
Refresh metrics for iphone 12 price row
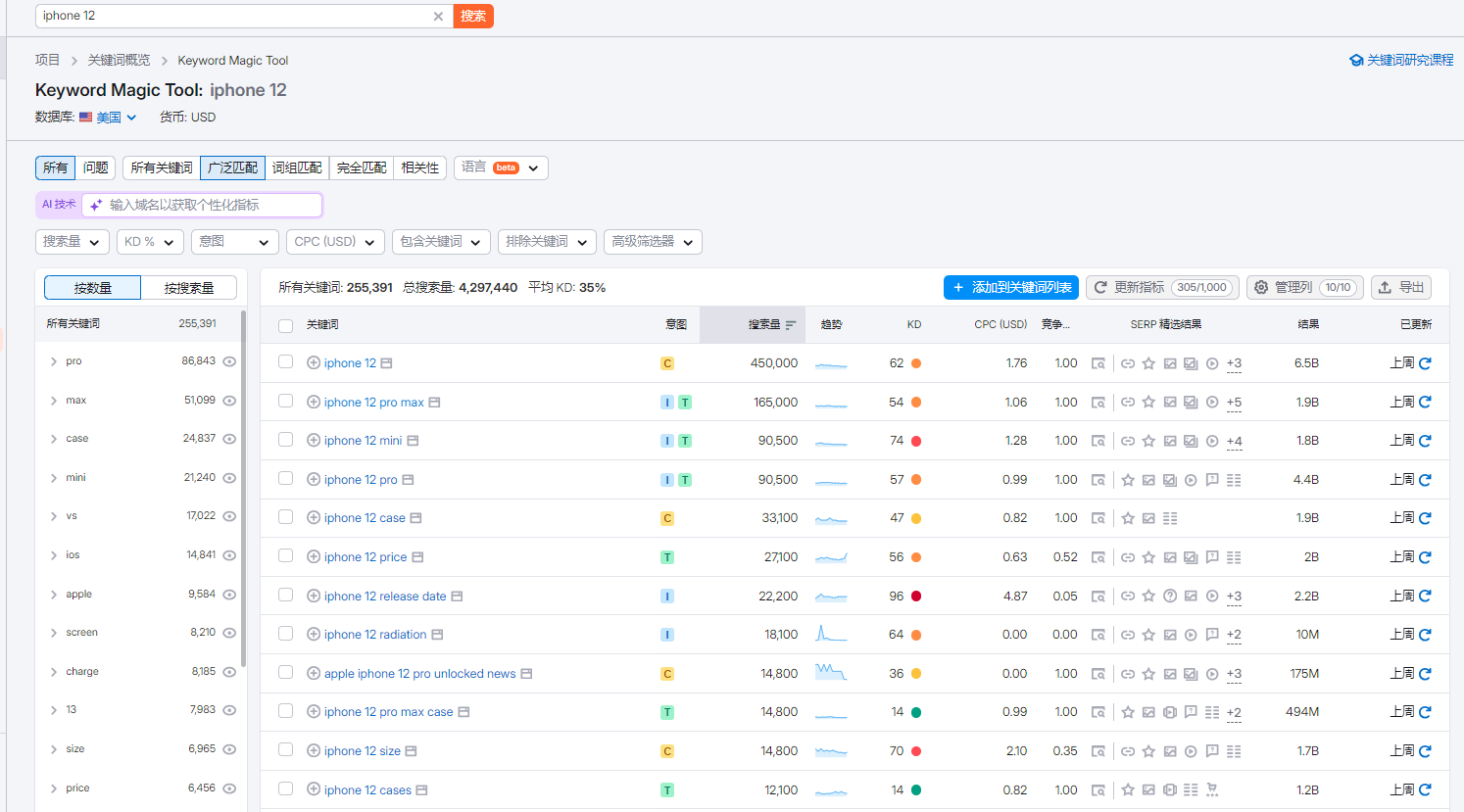1425,557
